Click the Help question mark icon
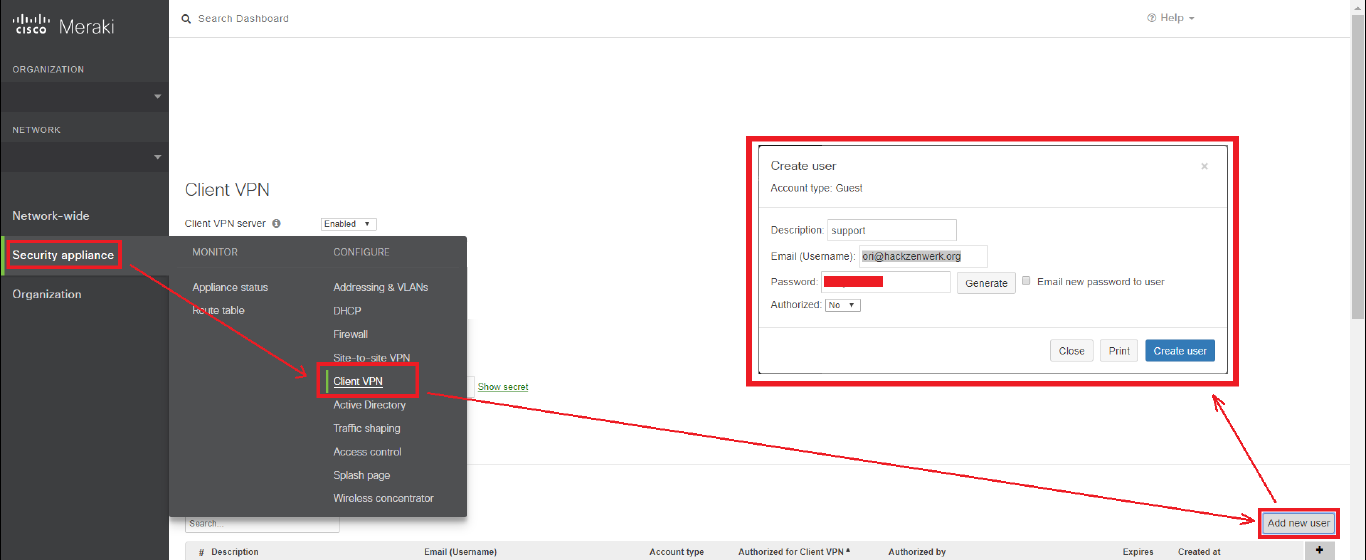Image resolution: width=1366 pixels, height=560 pixels. click(x=1151, y=18)
